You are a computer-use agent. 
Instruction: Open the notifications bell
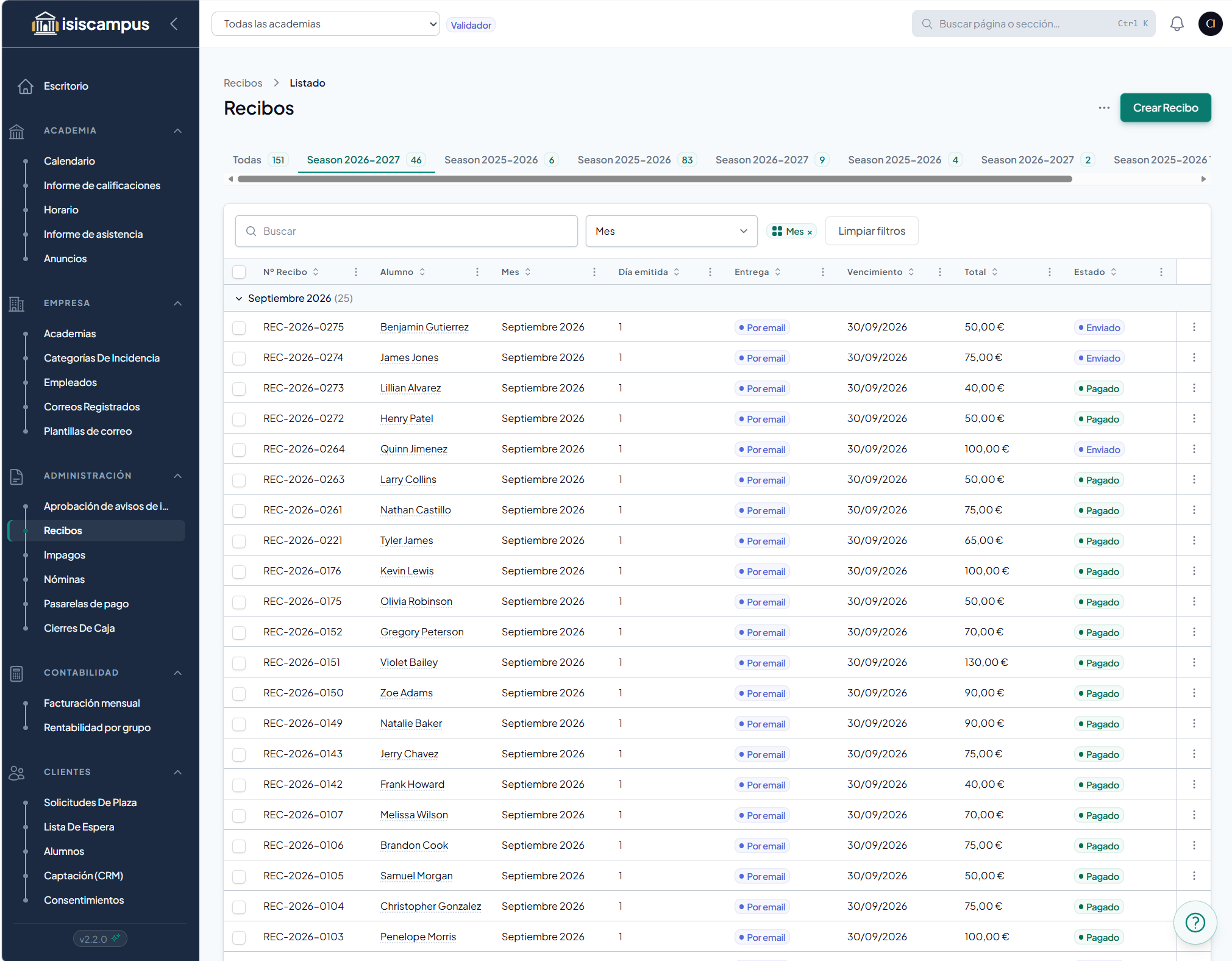point(1177,24)
